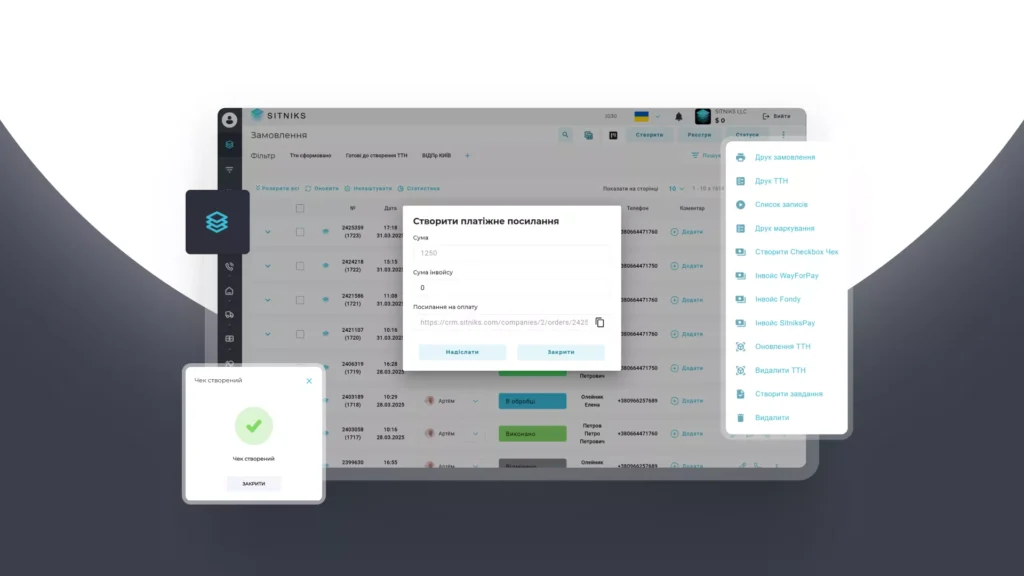Close the Чек створений popup with X
Viewport: 1024px width, 576px height.
pyautogui.click(x=309, y=381)
